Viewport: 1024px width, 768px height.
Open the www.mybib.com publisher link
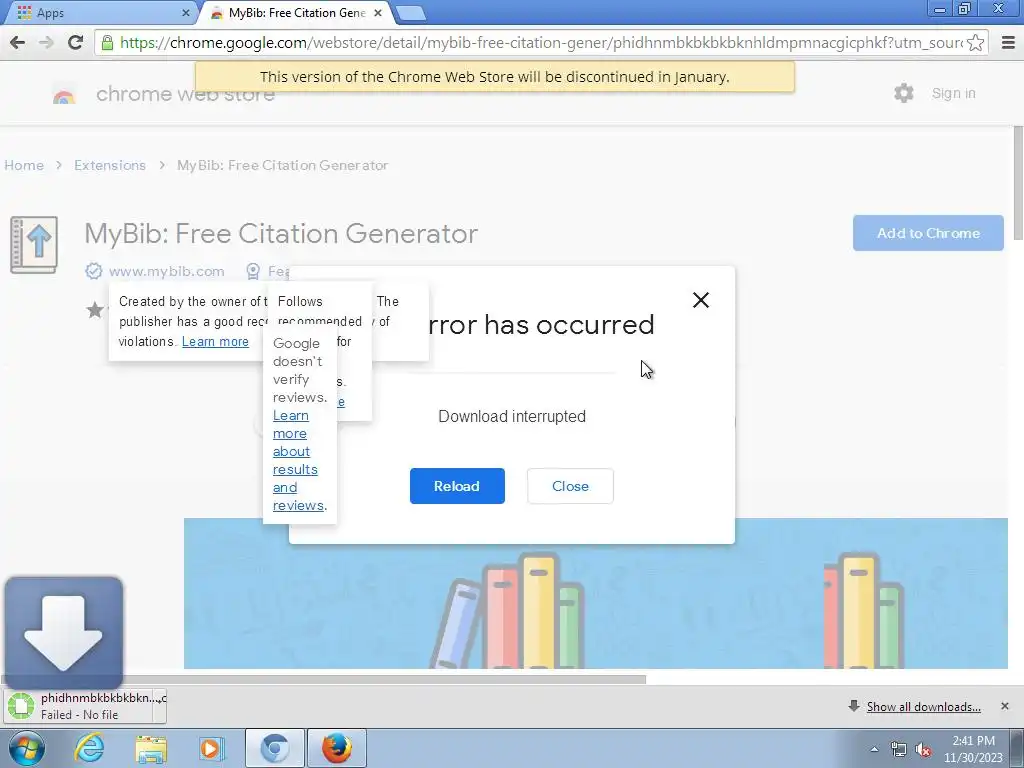click(x=167, y=271)
